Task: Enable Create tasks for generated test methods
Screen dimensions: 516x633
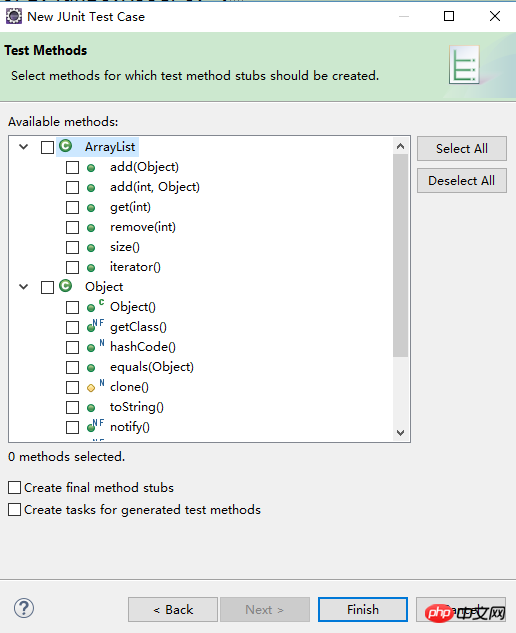Action: [15, 509]
